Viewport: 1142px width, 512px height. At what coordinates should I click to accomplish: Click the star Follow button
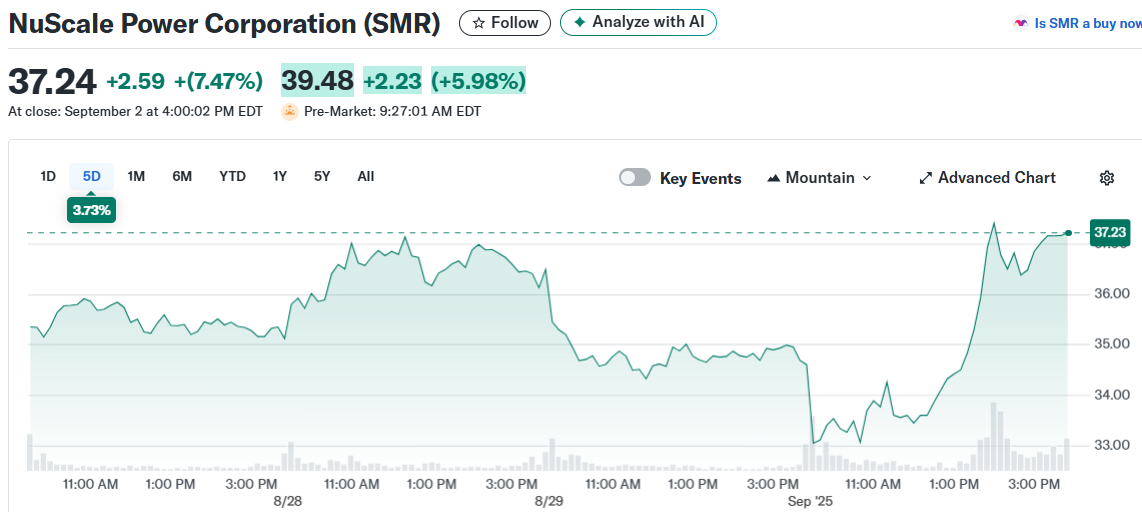click(x=505, y=23)
